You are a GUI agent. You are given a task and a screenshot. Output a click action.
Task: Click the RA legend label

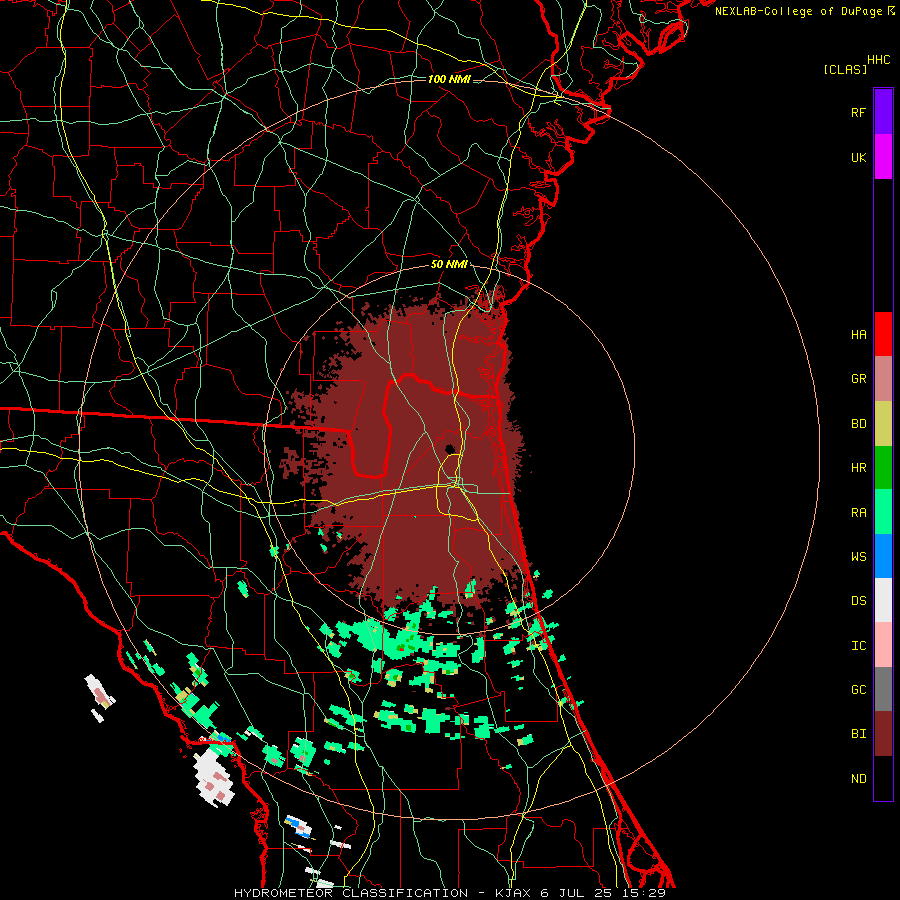pos(858,513)
